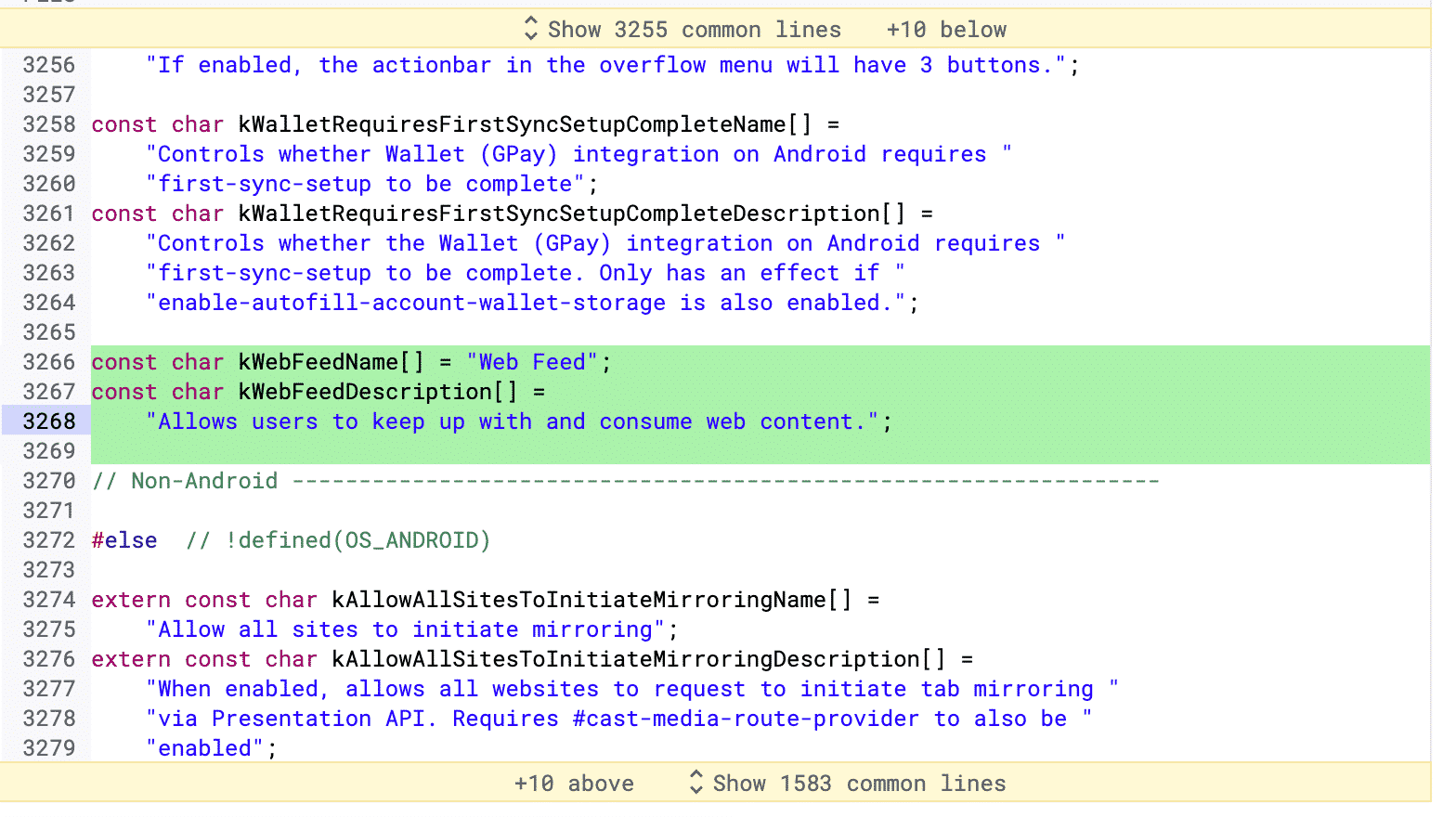Click line number 3279 in gutter
The width and height of the screenshot is (1456, 817).
coord(49,748)
